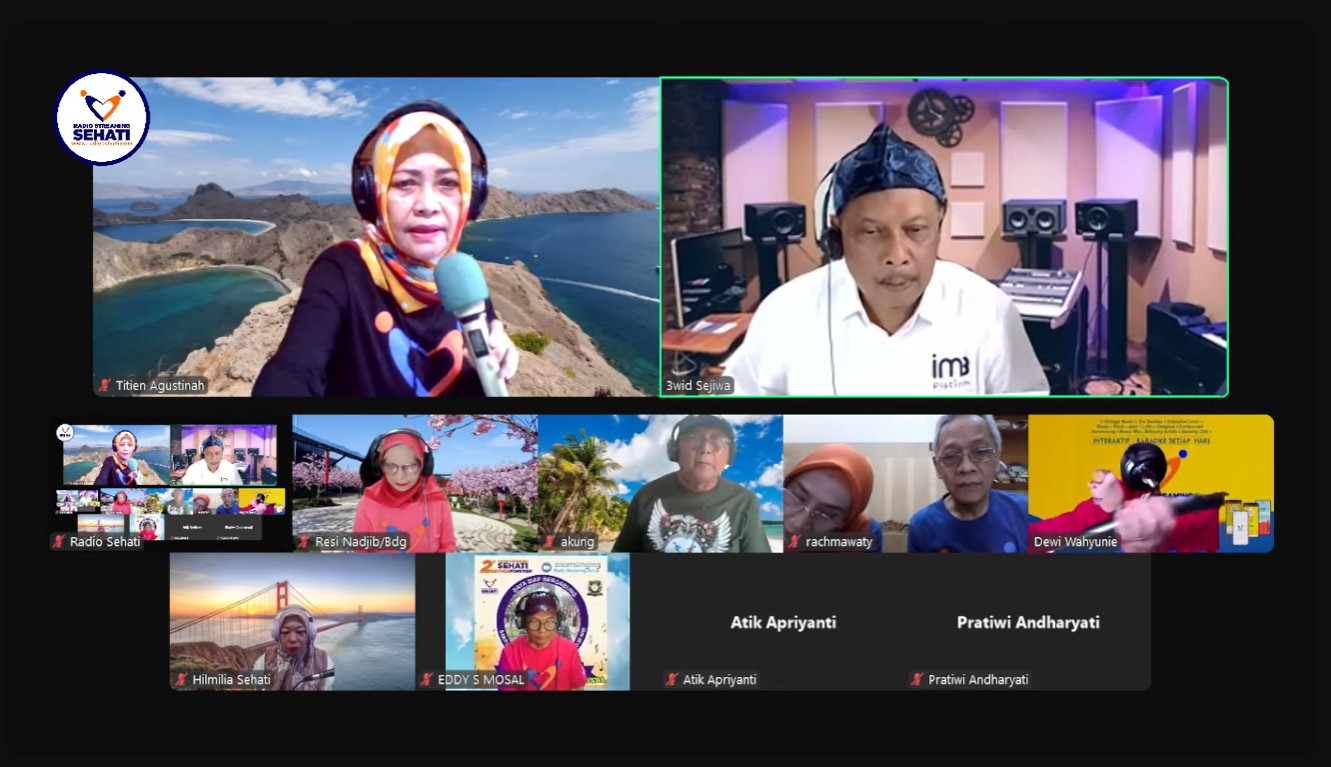1331x767 pixels.
Task: Select akung's beach background video tile
Action: coord(660,482)
